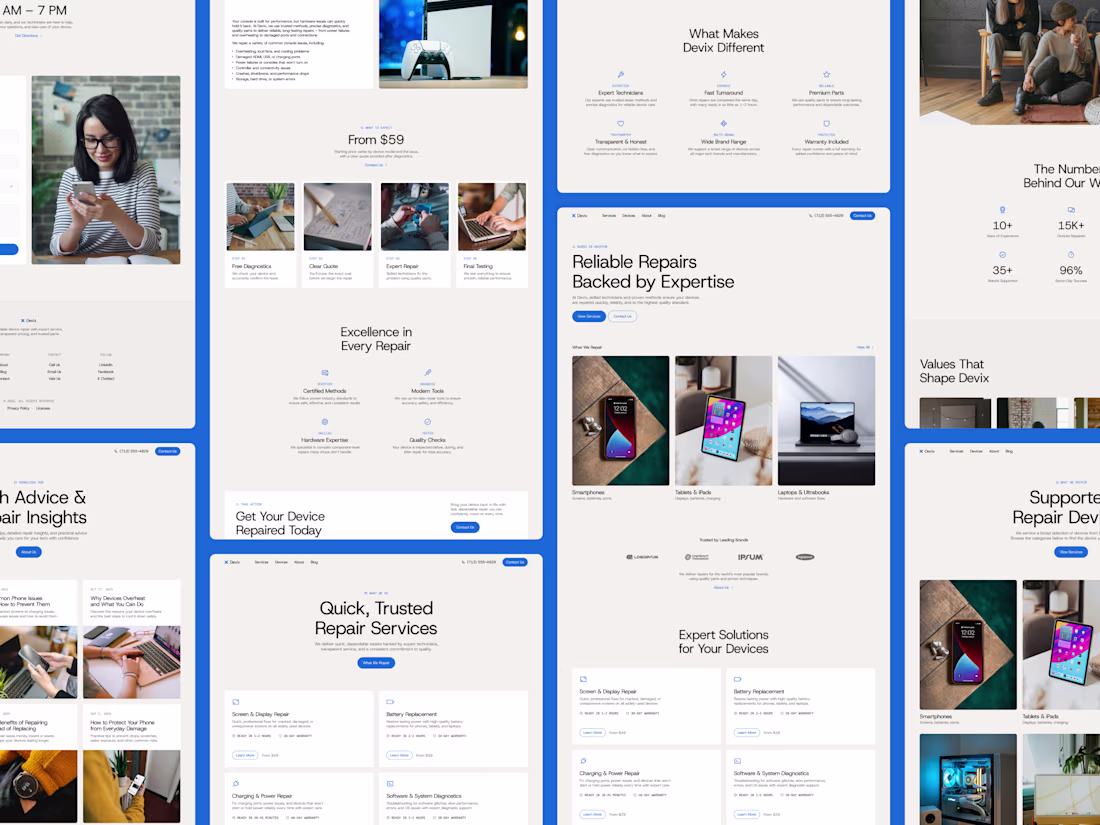Open Blog menu on Reliable Repairs page
The image size is (1100, 825).
pos(662,215)
